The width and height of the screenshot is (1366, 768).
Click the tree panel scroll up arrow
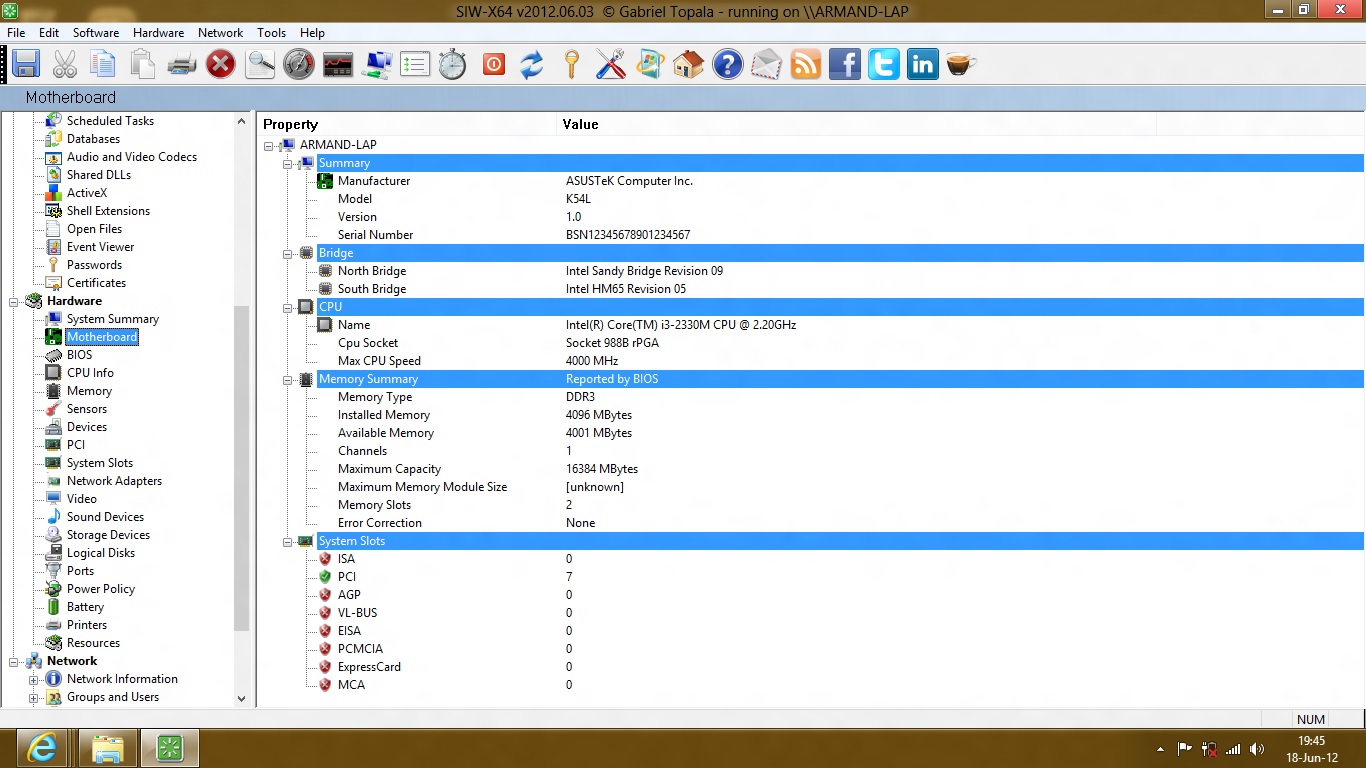[241, 121]
